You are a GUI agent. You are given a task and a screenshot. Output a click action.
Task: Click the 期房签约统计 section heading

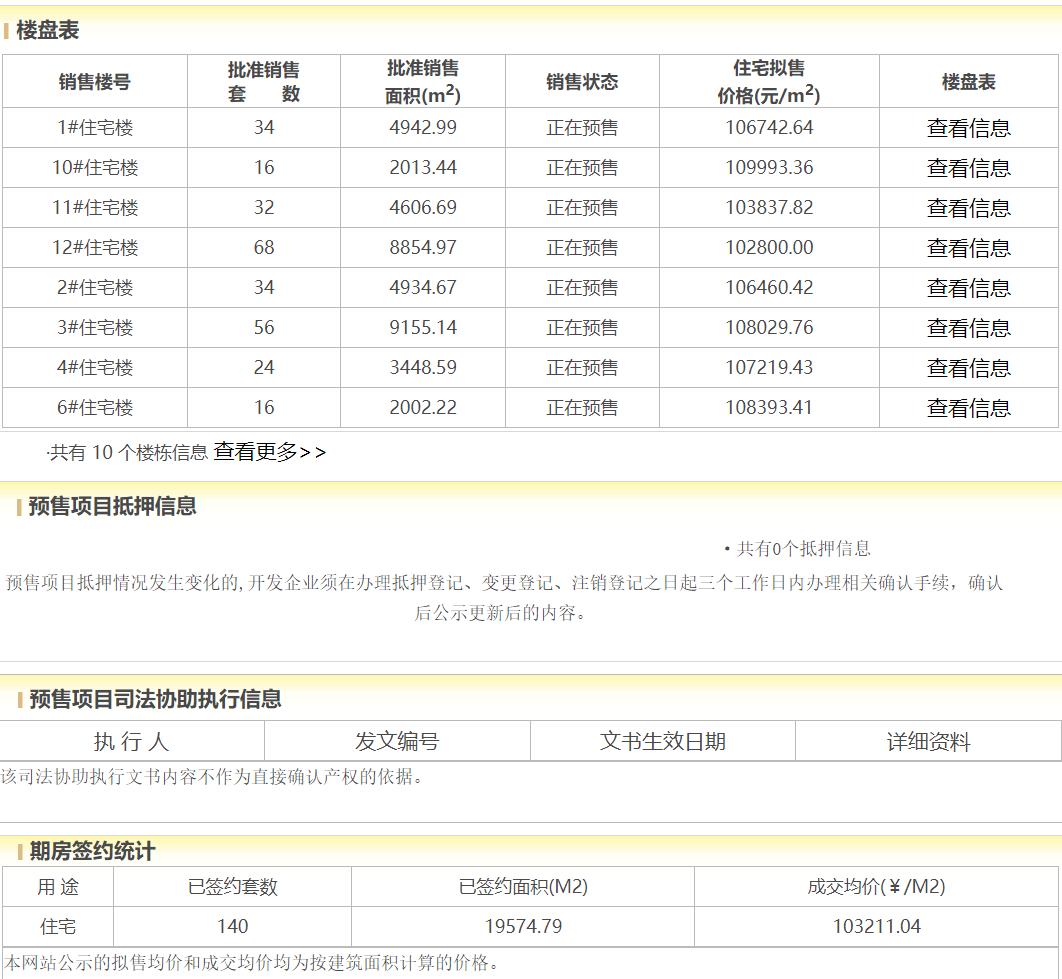pyautogui.click(x=92, y=851)
